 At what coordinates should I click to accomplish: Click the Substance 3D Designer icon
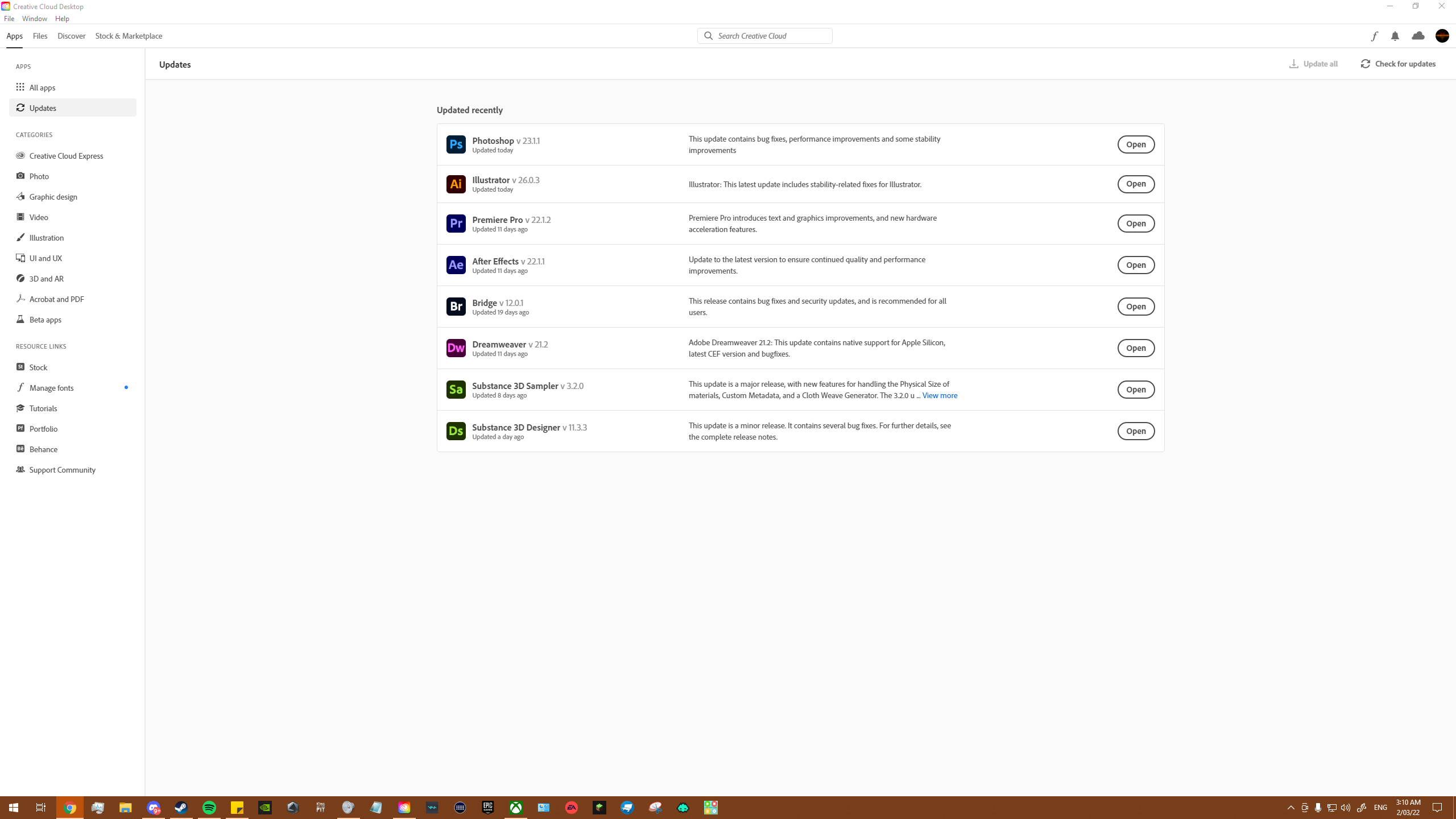pos(456,431)
